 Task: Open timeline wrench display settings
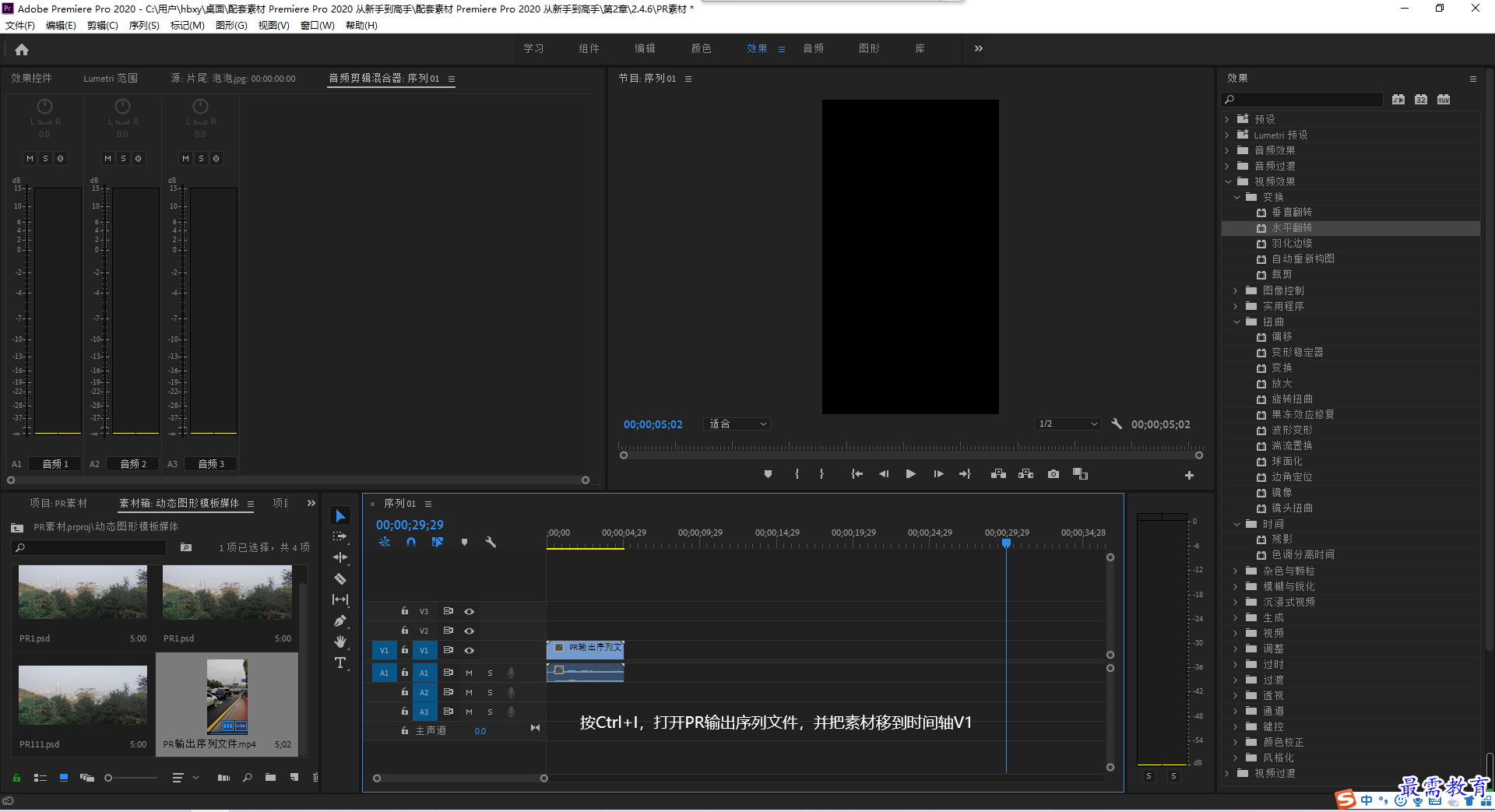(x=491, y=542)
